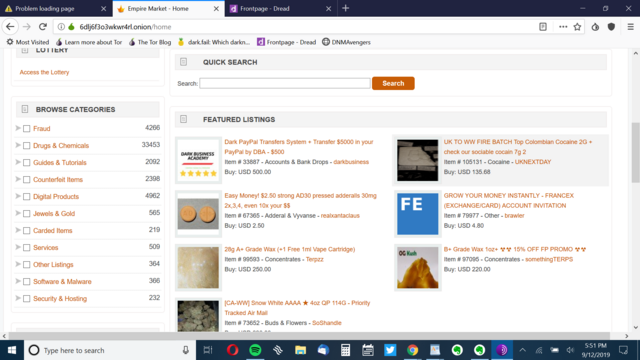The width and height of the screenshot is (640, 360).
Task: Click the horizontal scrollbar at page bottom
Action: click(309, 336)
